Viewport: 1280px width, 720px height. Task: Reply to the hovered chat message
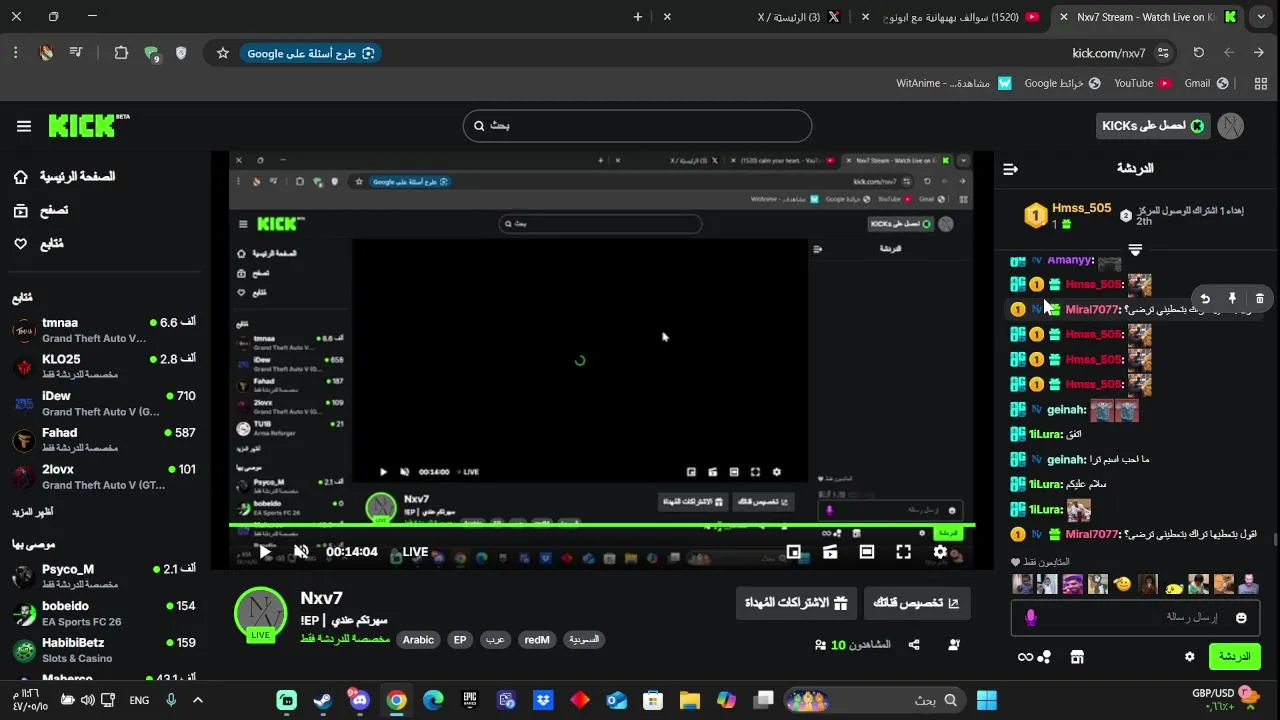pos(1205,298)
